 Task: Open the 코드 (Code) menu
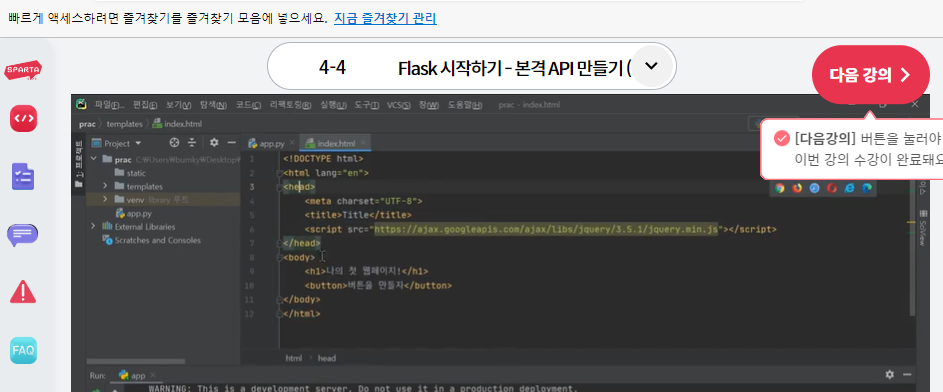click(248, 105)
